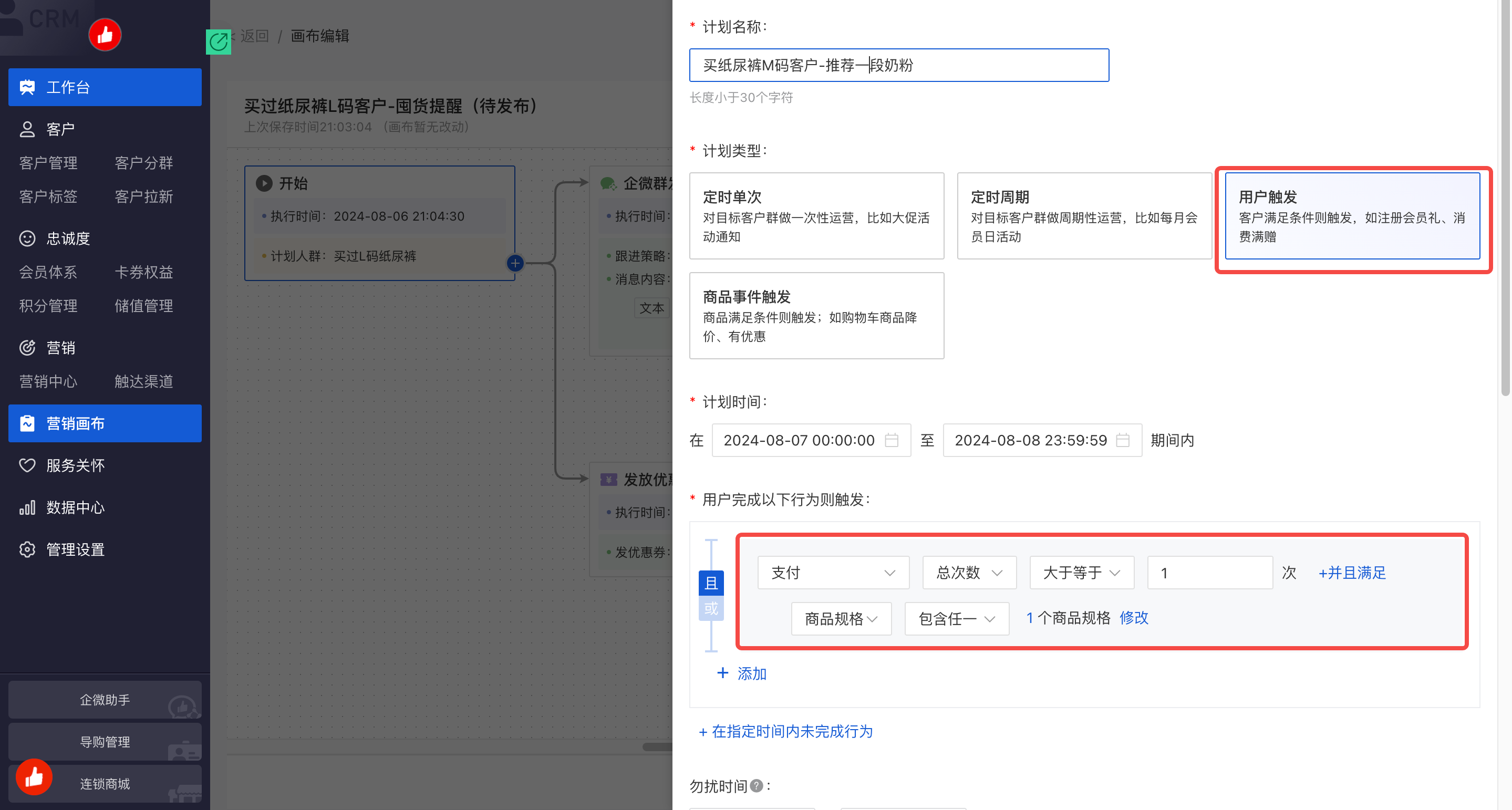
Task: Click the red thumbs-up badge near 连锁商城
Action: point(34,777)
